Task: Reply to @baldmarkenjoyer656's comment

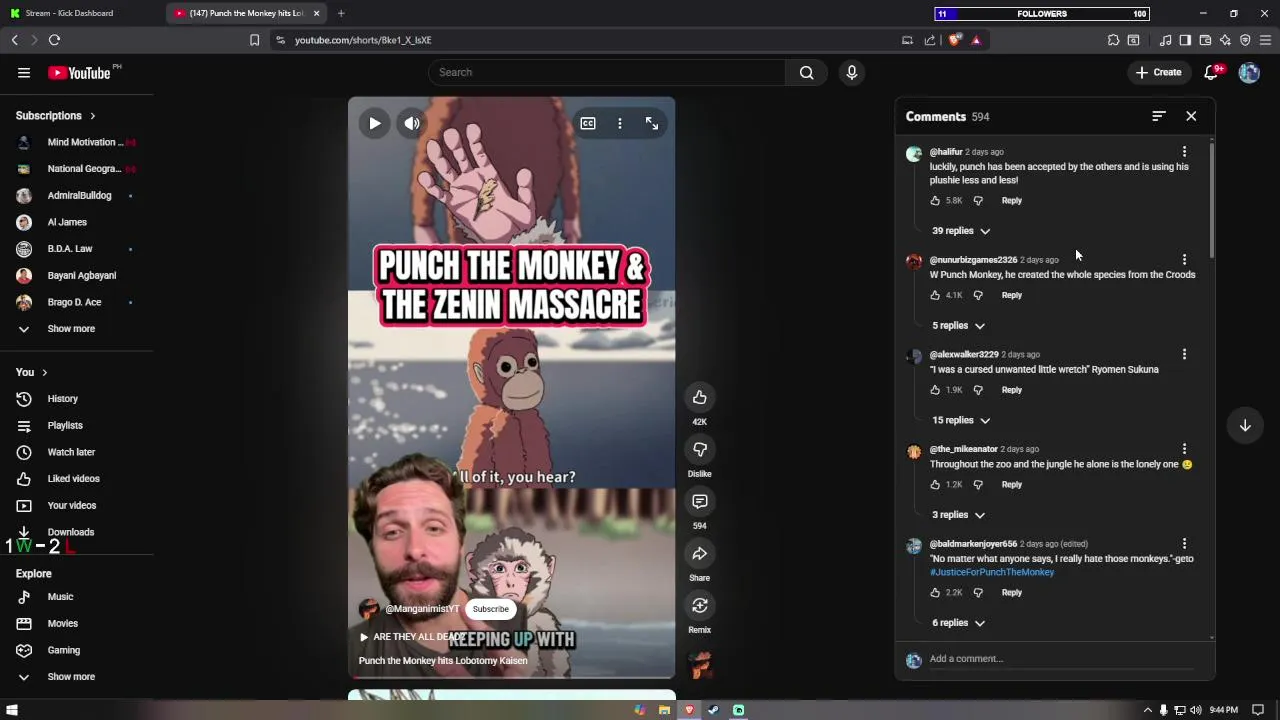Action: (1012, 593)
